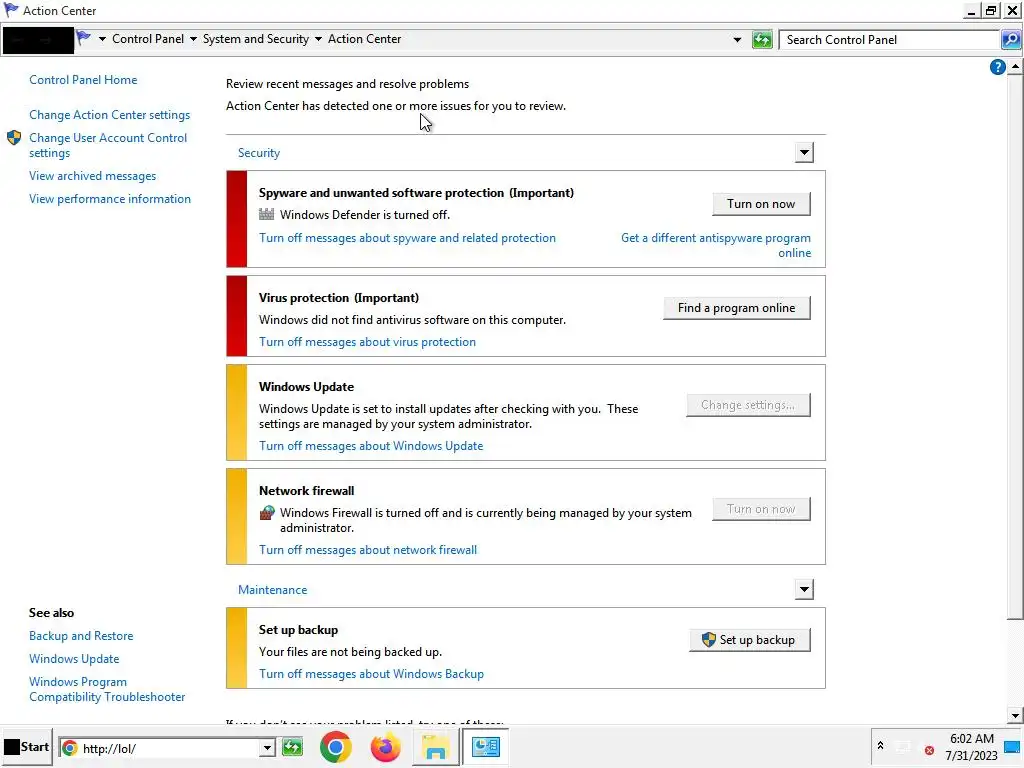Launch Google Chrome from the taskbar
Image resolution: width=1024 pixels, height=768 pixels.
point(336,747)
